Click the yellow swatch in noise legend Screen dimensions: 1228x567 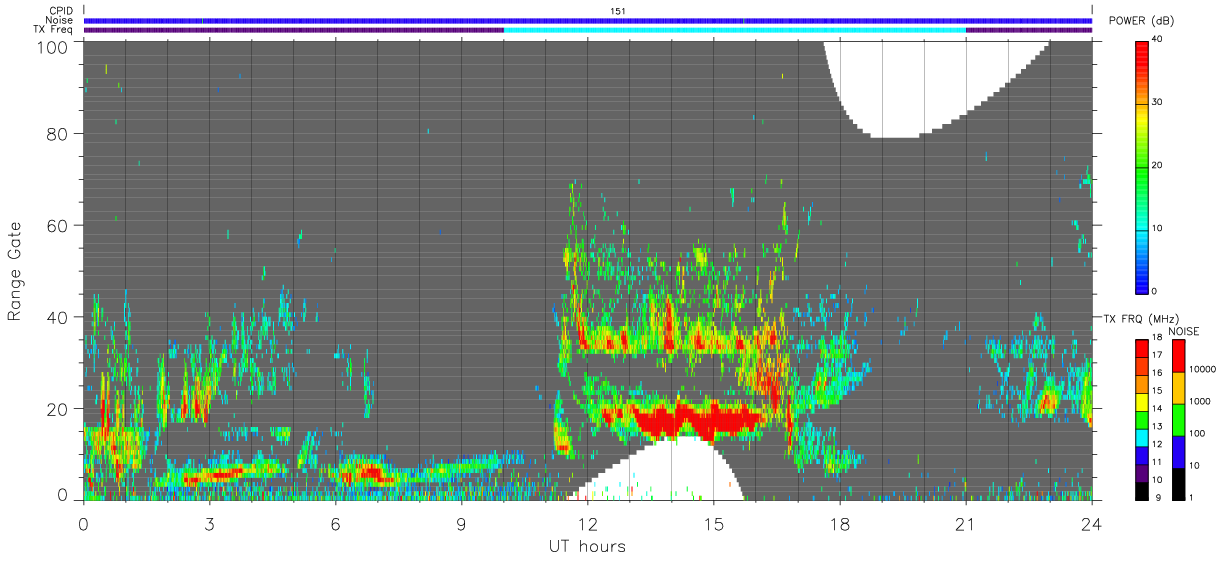(x=1178, y=388)
